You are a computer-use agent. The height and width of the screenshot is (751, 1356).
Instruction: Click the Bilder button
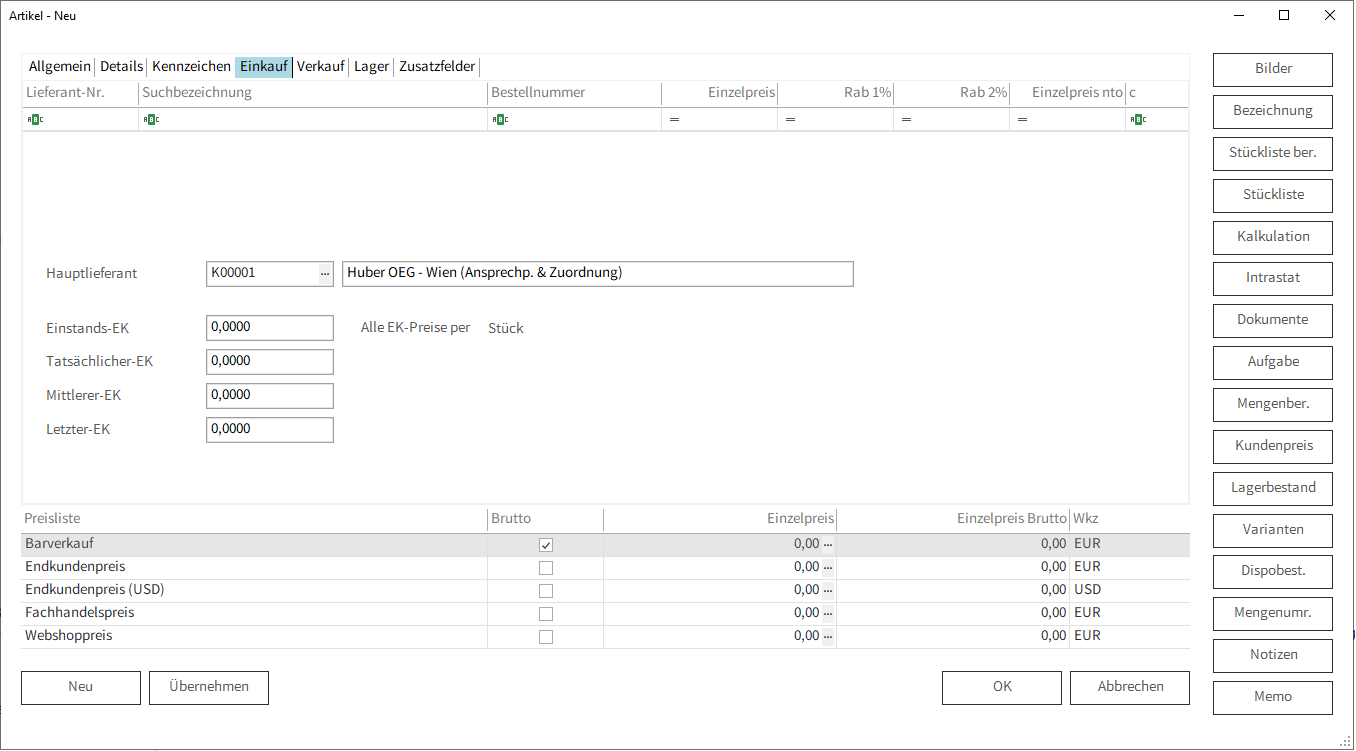point(1273,69)
